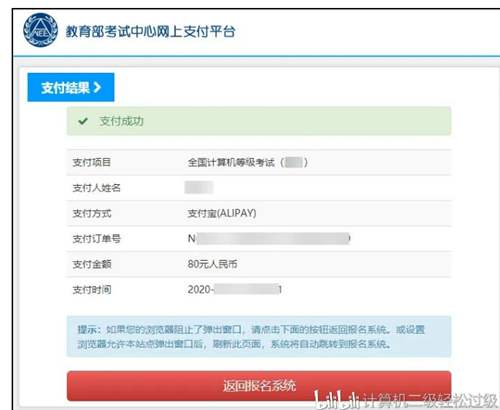
Task: Click the 2020 payment time value
Action: click(x=235, y=289)
